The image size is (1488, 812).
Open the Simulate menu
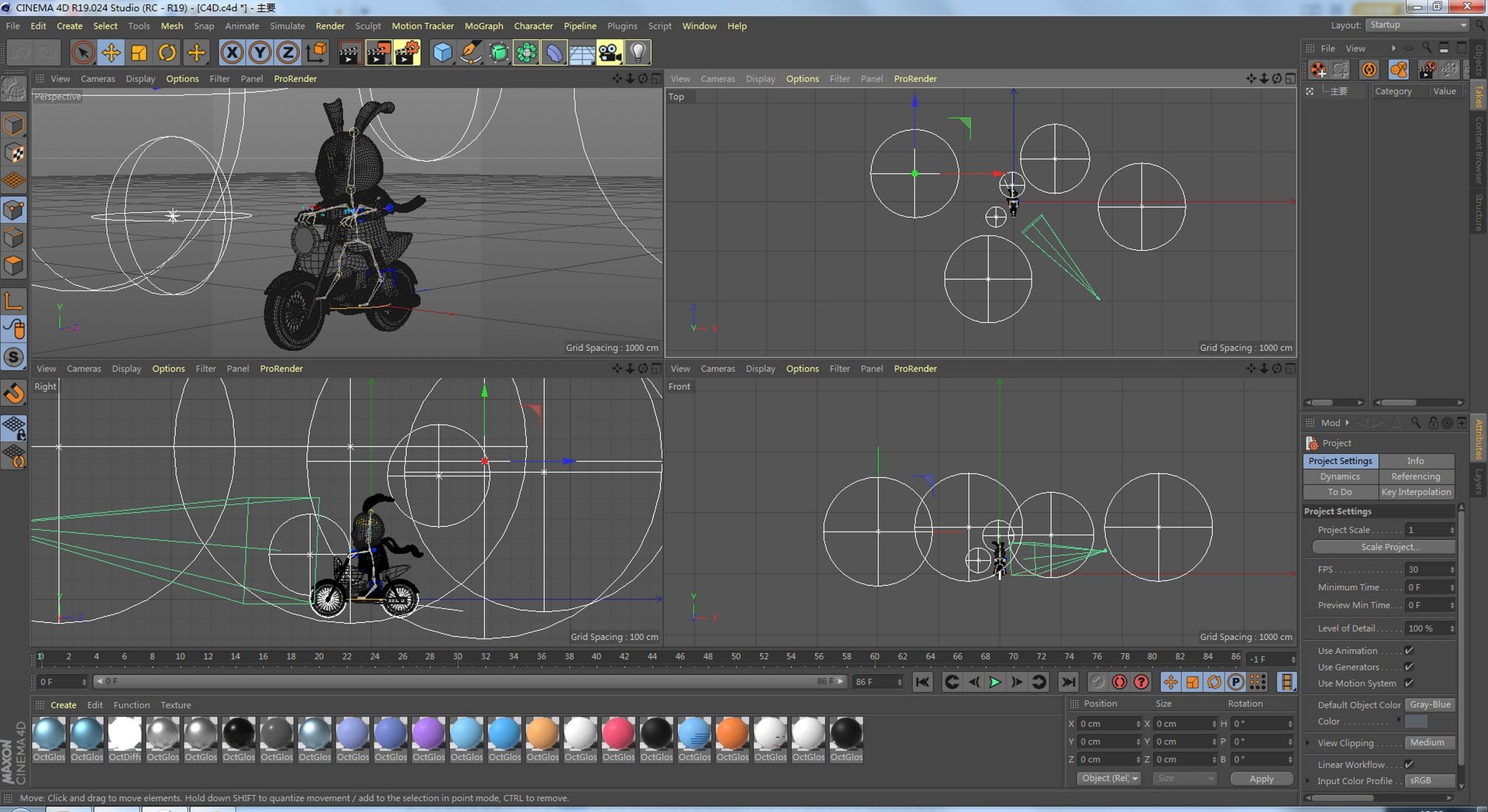288,26
